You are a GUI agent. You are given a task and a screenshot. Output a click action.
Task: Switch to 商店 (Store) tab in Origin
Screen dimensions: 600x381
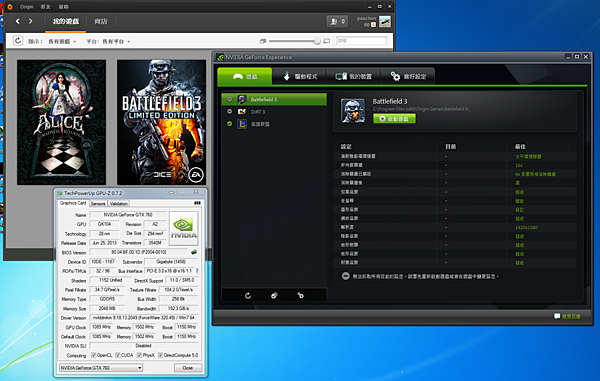pyautogui.click(x=101, y=21)
